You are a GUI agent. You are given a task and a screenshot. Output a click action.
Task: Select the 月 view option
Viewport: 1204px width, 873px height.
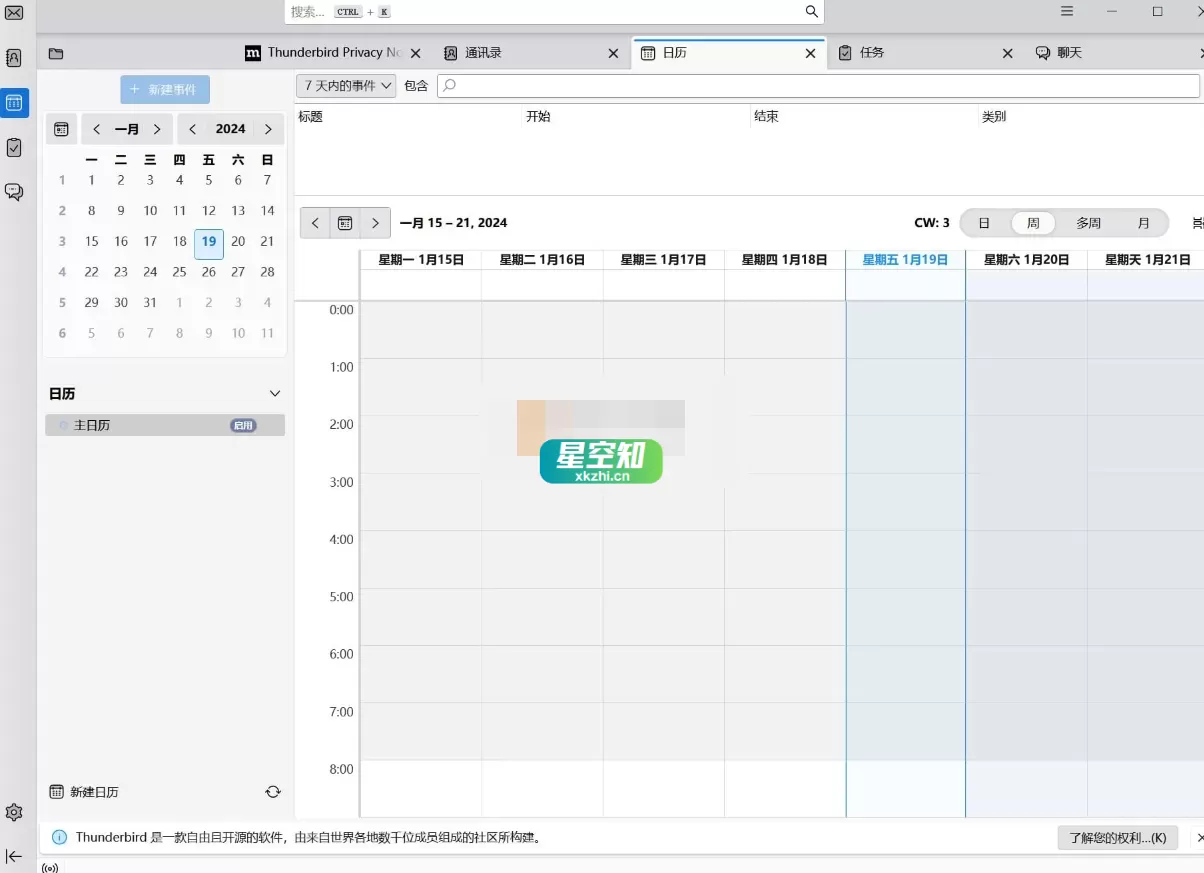tap(1144, 222)
